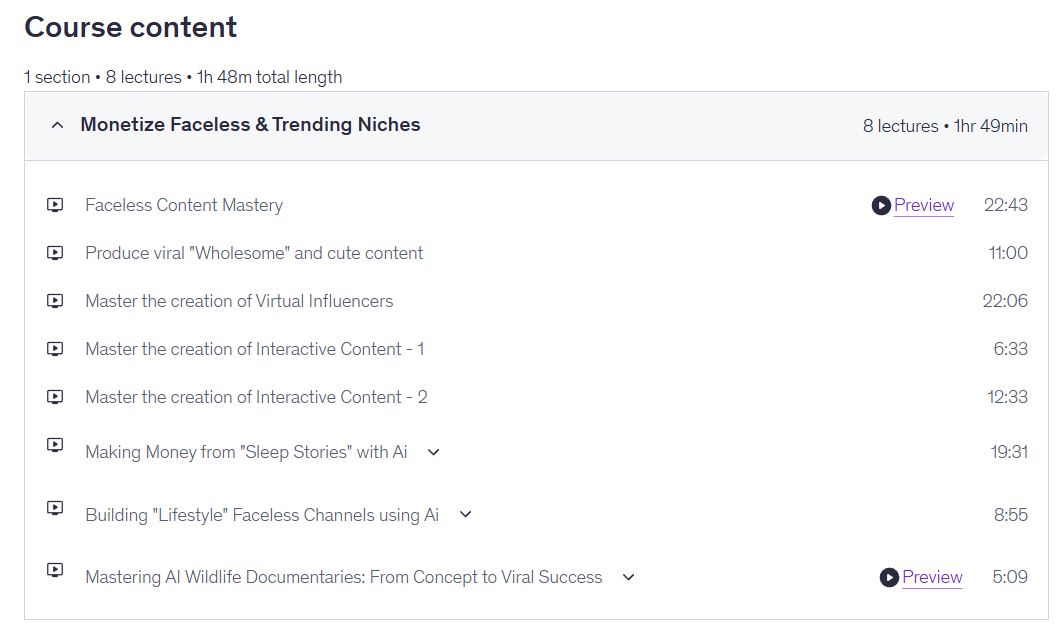The image size is (1060, 637).
Task: Select the Monetize Faceless & Trending Niches title
Action: 250,124
